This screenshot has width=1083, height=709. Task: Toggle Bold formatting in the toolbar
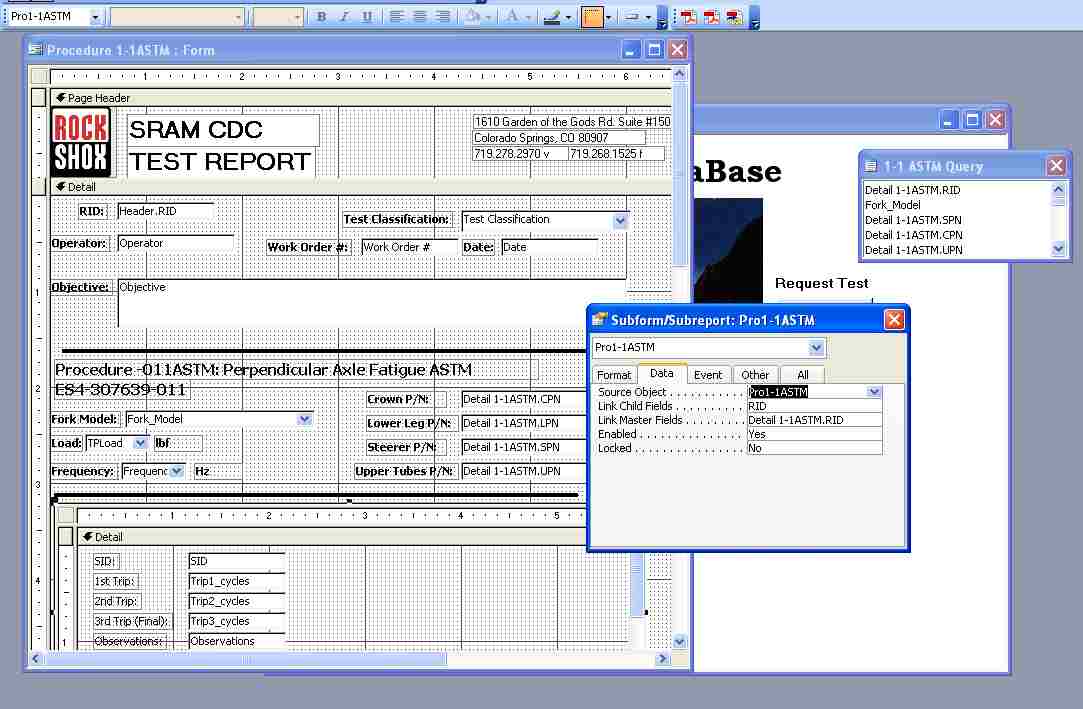(321, 17)
